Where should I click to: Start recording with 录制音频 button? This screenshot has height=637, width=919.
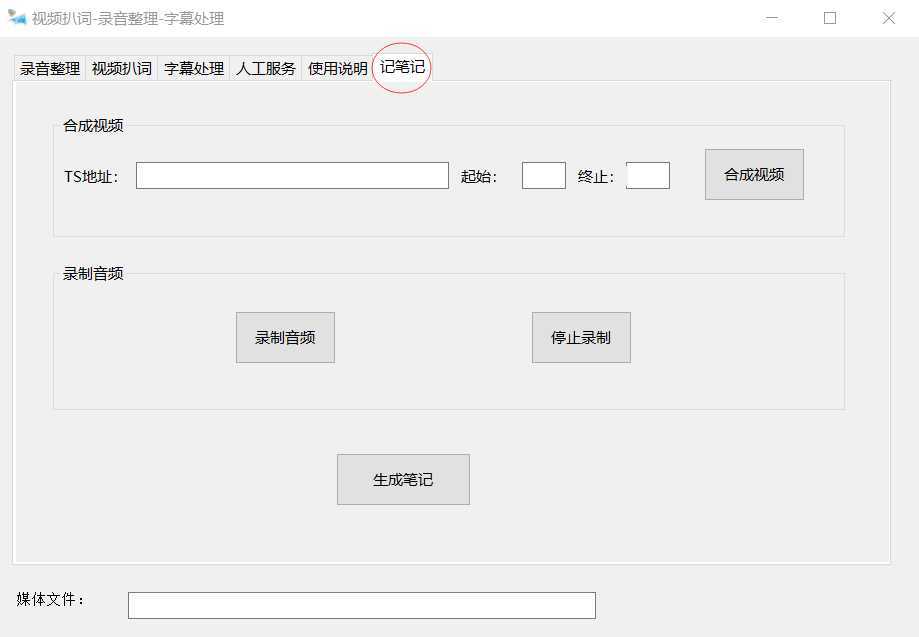pos(285,338)
